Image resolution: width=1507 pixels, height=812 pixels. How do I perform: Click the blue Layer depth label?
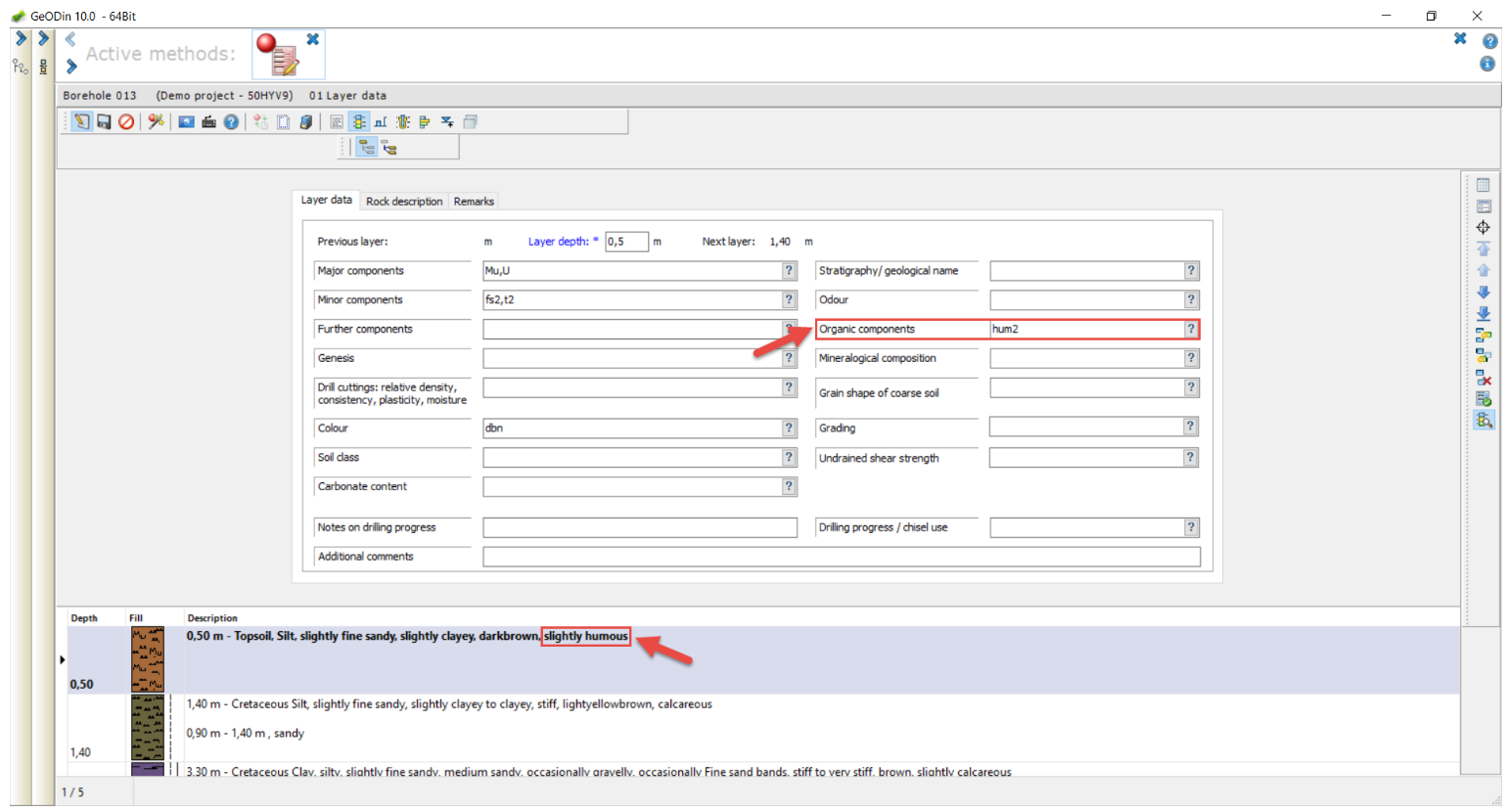click(x=558, y=242)
